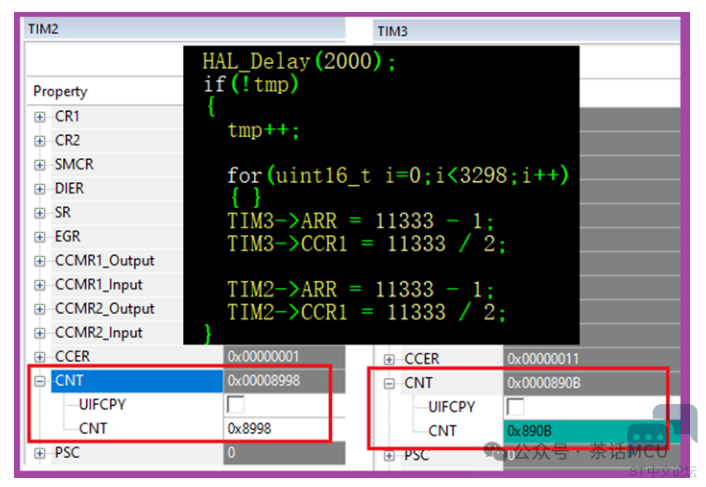Select the TIM2 CNT row value 0x00008998
This screenshot has height=487, width=706.
pos(275,381)
